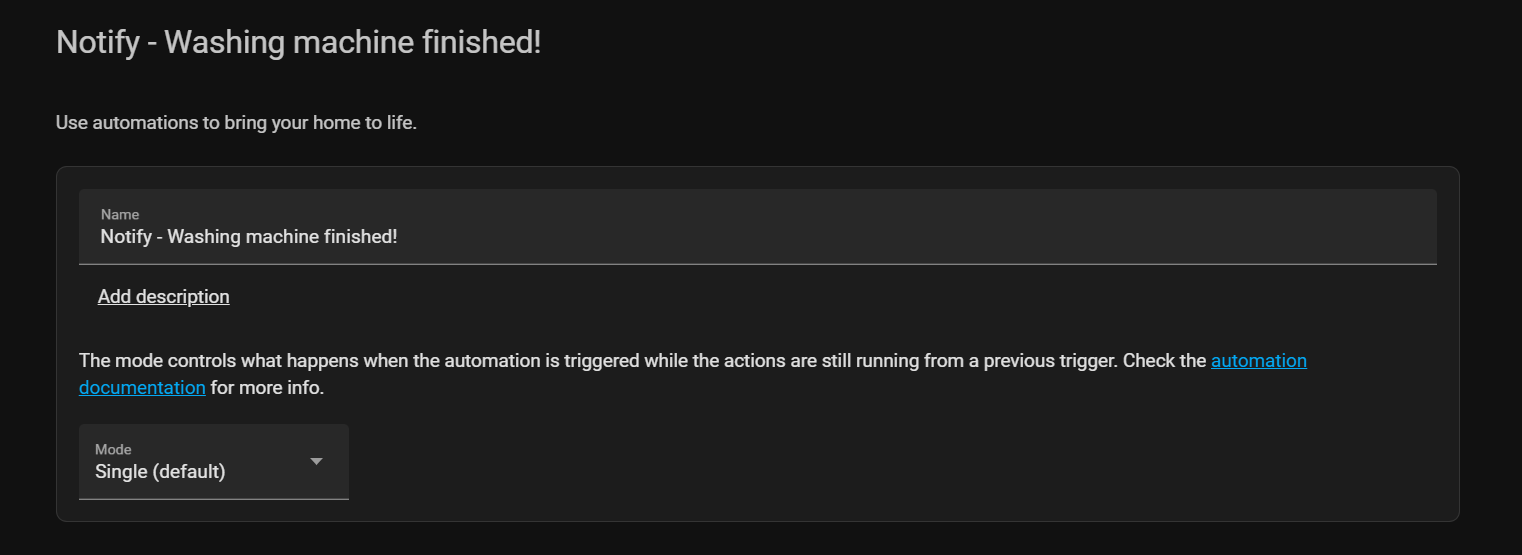This screenshot has width=1522, height=555.
Task: Open the automation documentation link
Action: tap(1258, 361)
